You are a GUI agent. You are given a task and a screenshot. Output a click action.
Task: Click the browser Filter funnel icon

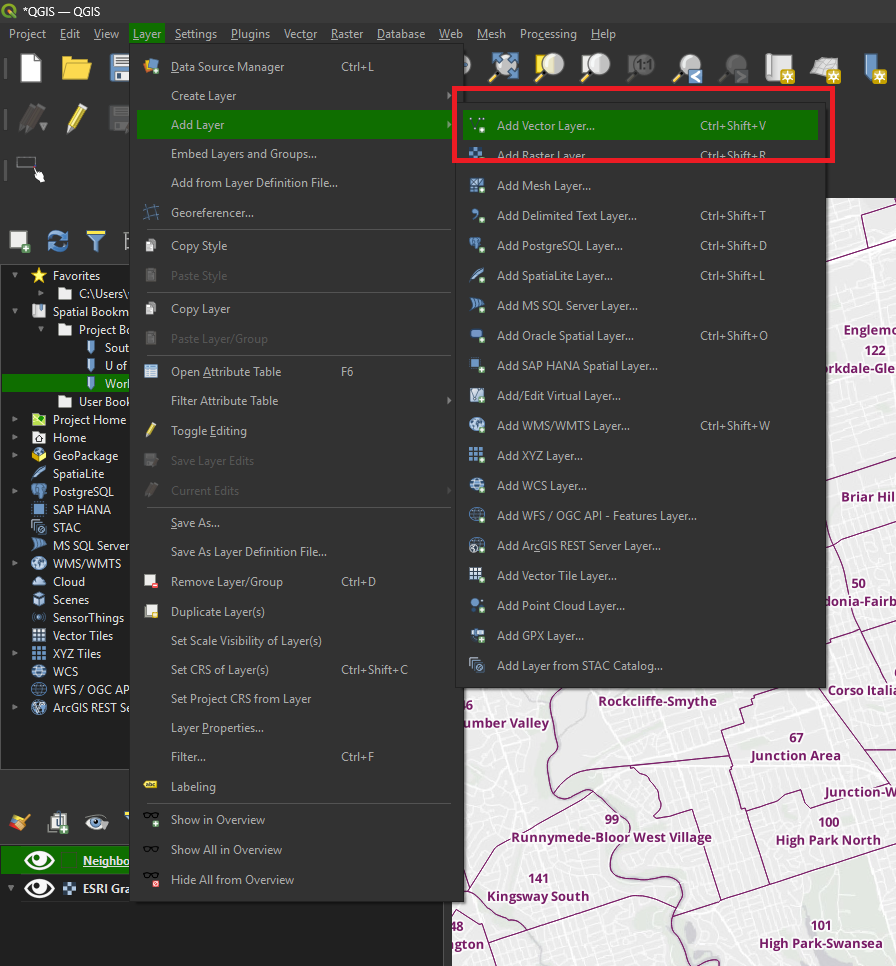(x=96, y=241)
